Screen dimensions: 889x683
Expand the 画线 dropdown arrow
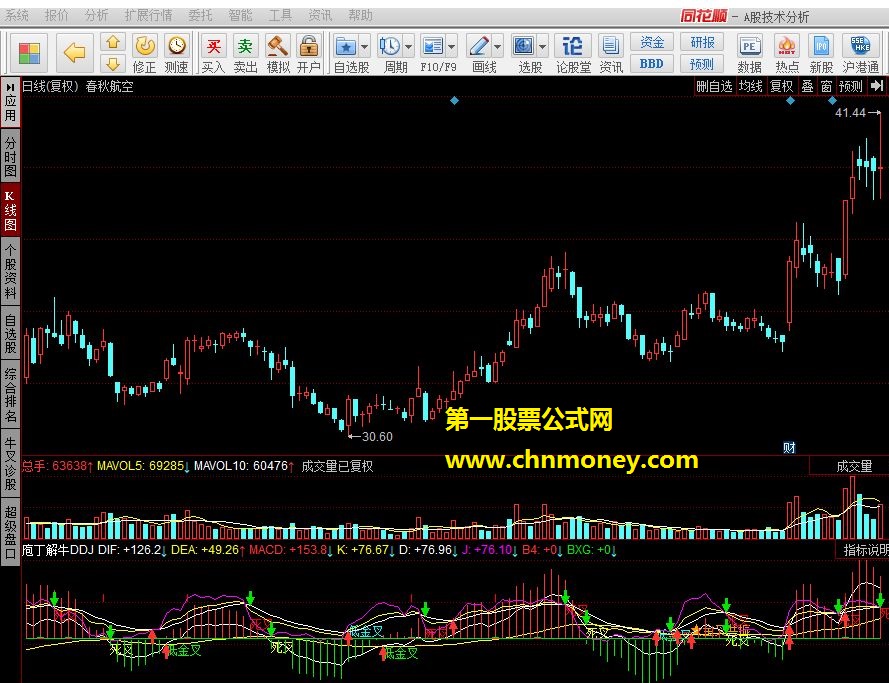[497, 47]
